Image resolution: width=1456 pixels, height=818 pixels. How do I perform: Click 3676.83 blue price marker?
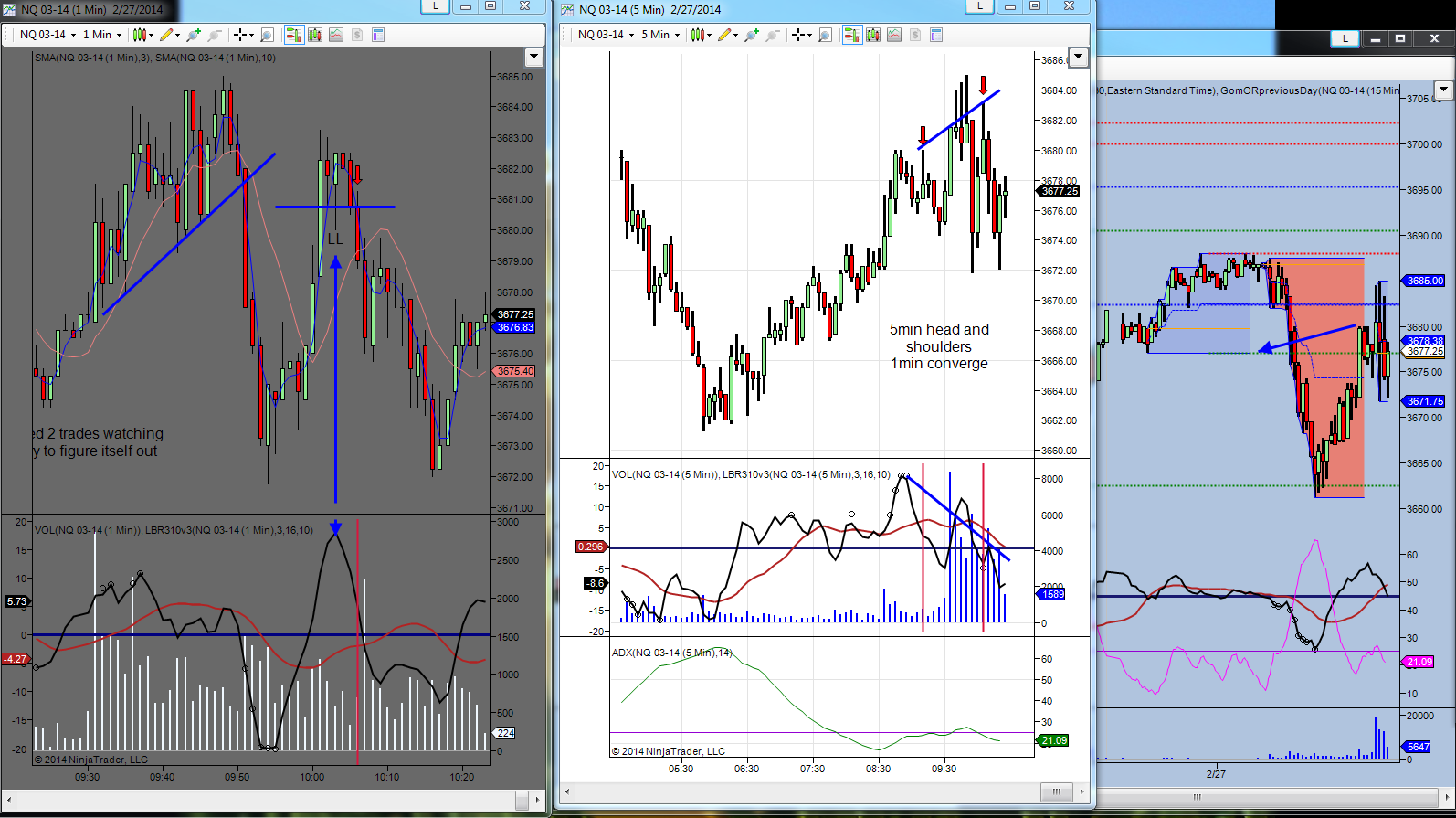coord(515,327)
